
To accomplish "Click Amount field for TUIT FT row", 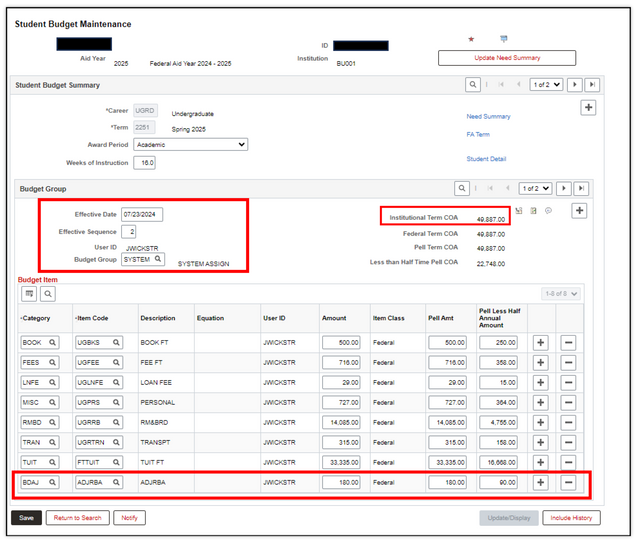I will coord(341,462).
